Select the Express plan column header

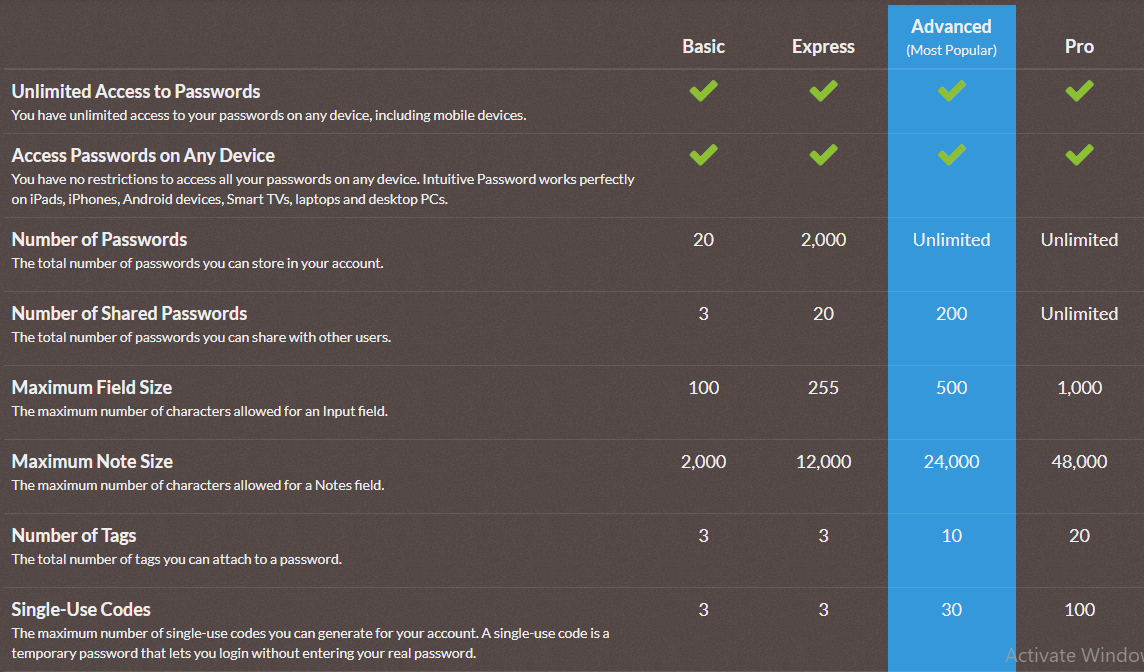[823, 47]
